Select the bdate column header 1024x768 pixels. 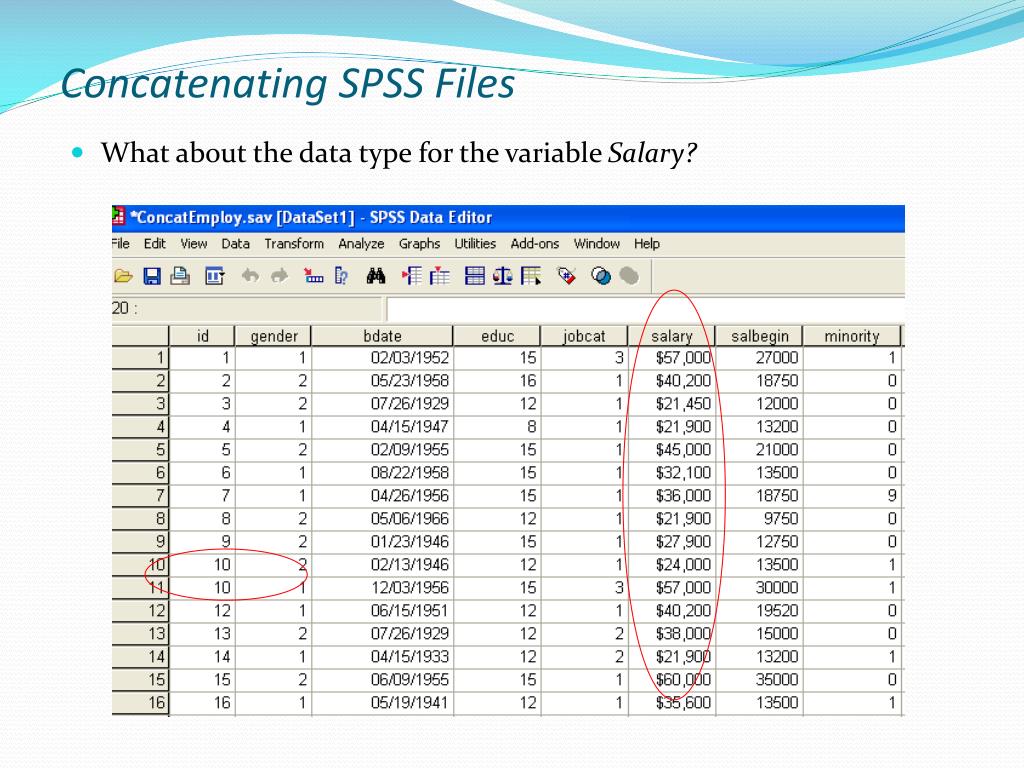tap(382, 336)
